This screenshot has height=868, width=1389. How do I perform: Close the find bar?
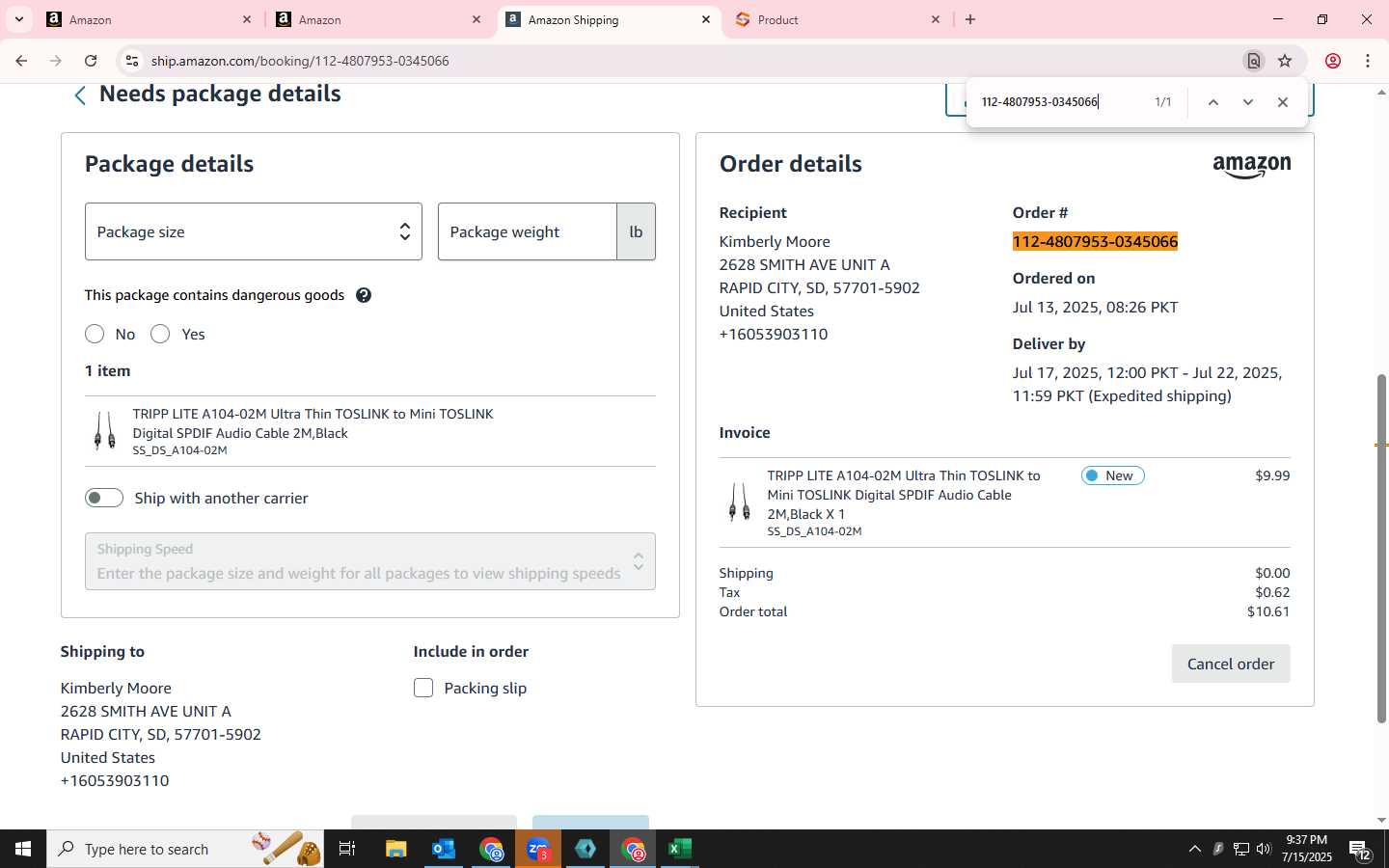1283,102
